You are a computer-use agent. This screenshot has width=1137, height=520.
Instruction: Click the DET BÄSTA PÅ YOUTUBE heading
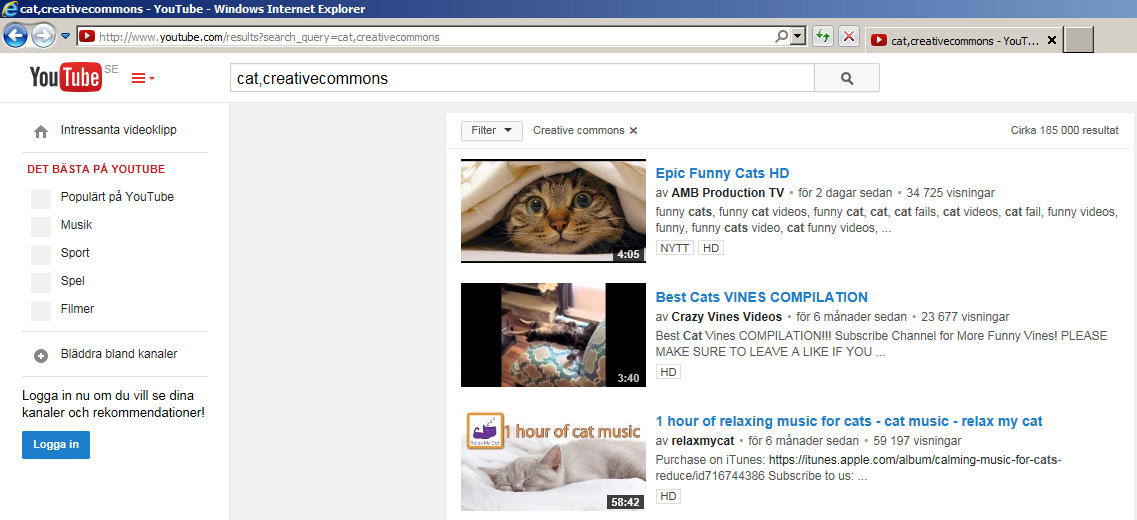96,170
